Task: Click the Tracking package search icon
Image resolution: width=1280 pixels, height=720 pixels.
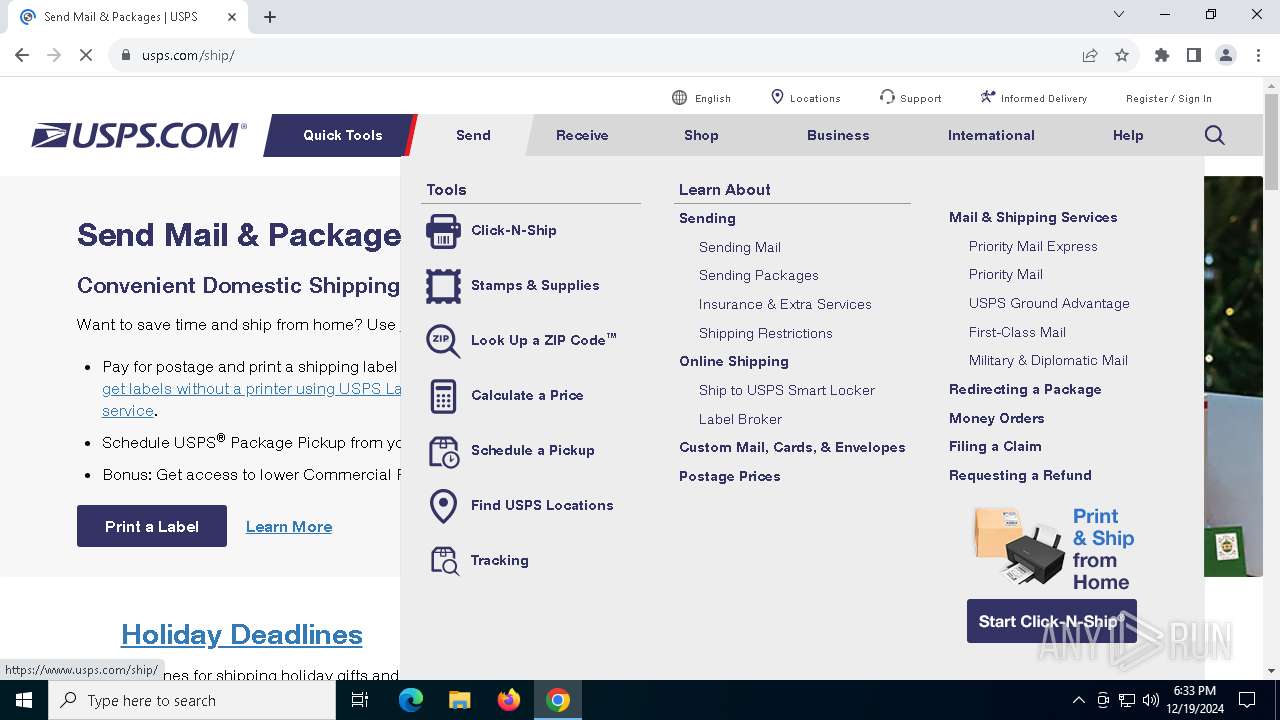Action: click(443, 561)
